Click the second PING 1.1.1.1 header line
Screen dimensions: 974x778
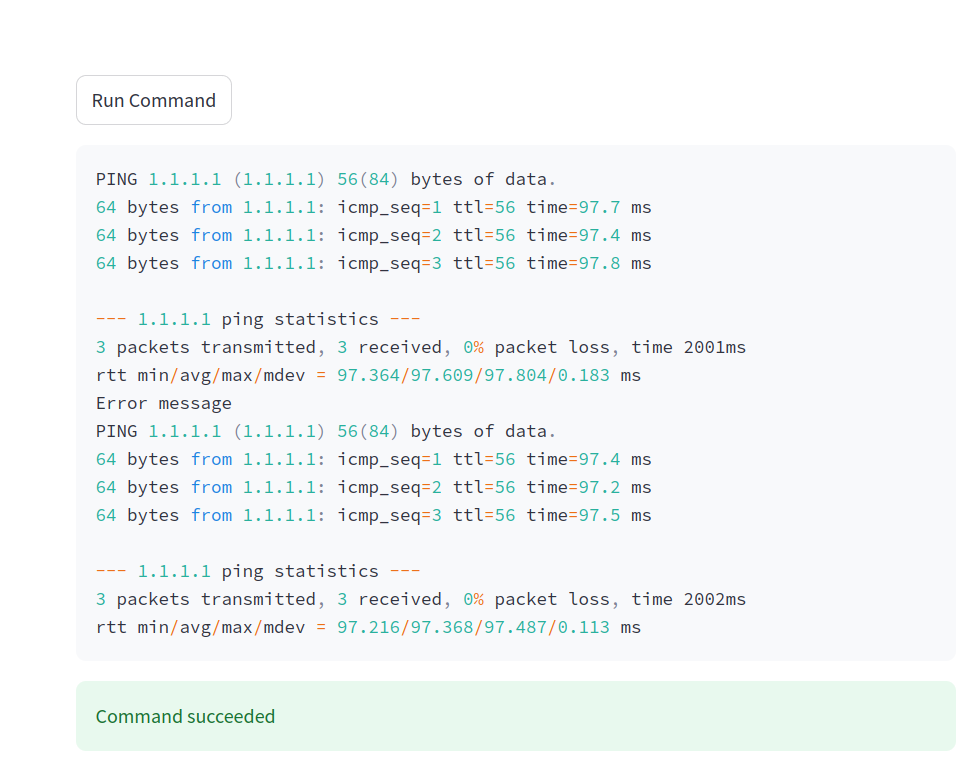pos(326,432)
